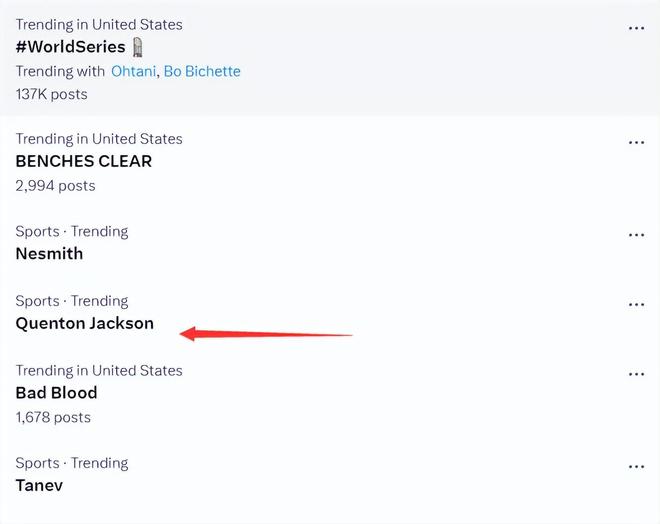Screen dimensions: 660x524
Task: Click the trophy emoji beside #WorldSeries
Action: point(138,47)
